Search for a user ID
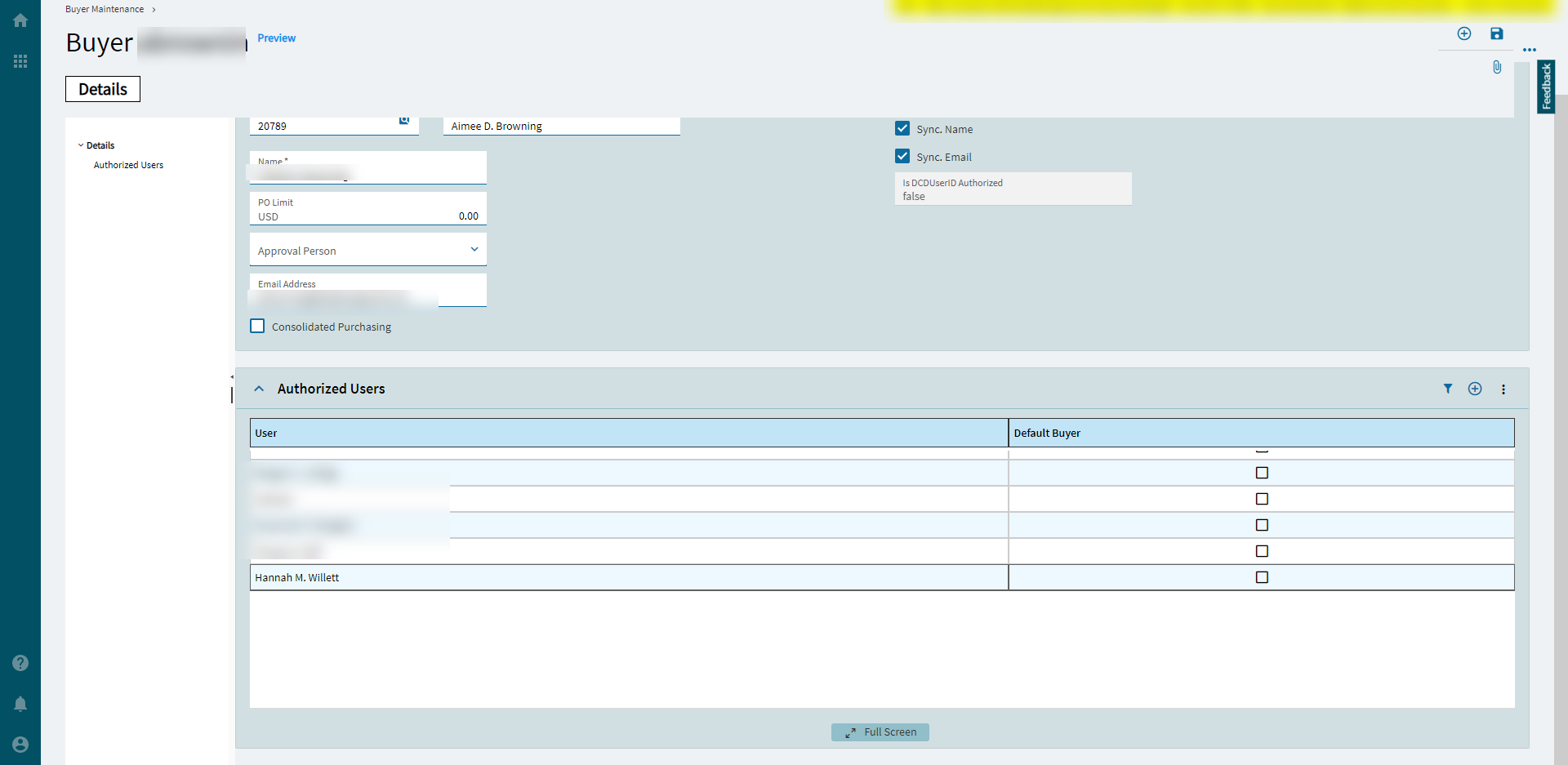This screenshot has width=1568, height=765. point(404,121)
